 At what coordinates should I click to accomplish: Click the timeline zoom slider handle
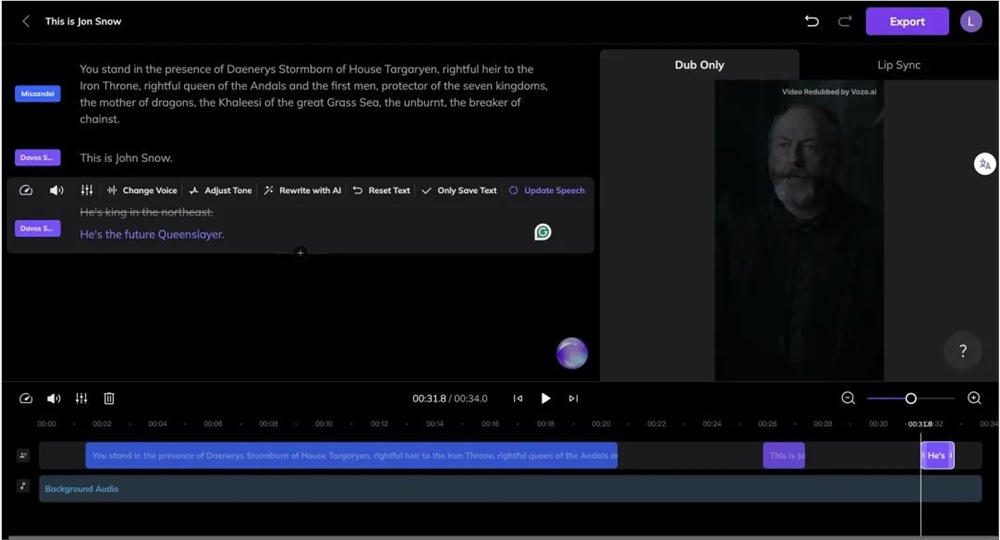[x=911, y=398]
